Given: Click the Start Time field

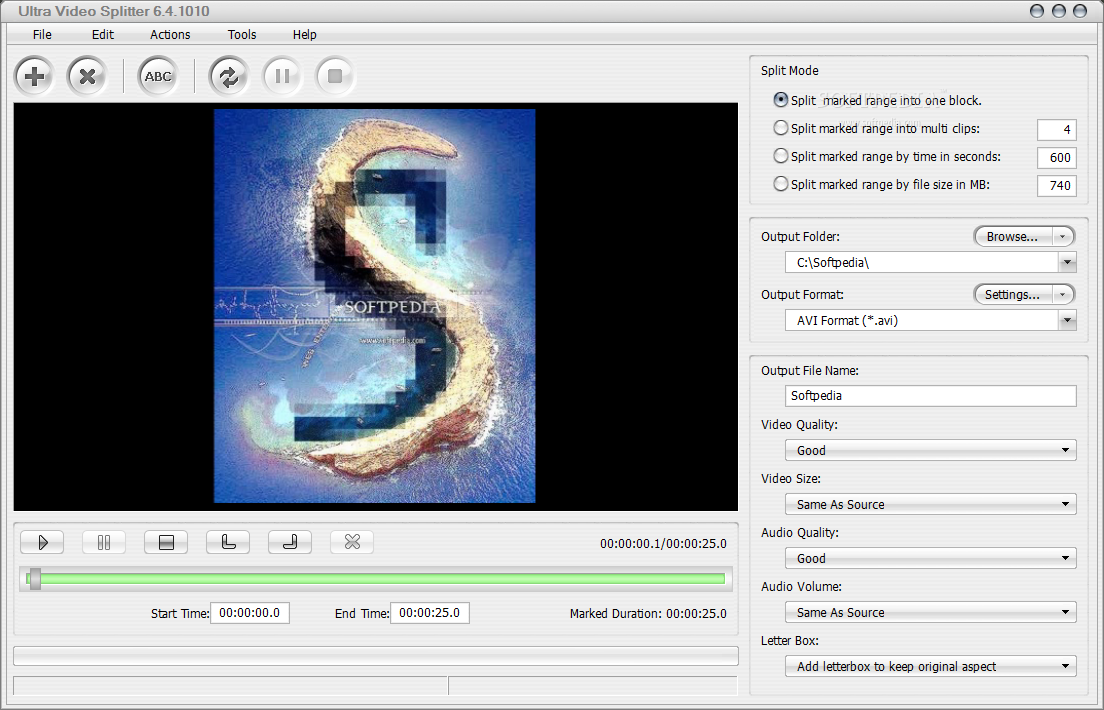Looking at the screenshot, I should pyautogui.click(x=250, y=613).
